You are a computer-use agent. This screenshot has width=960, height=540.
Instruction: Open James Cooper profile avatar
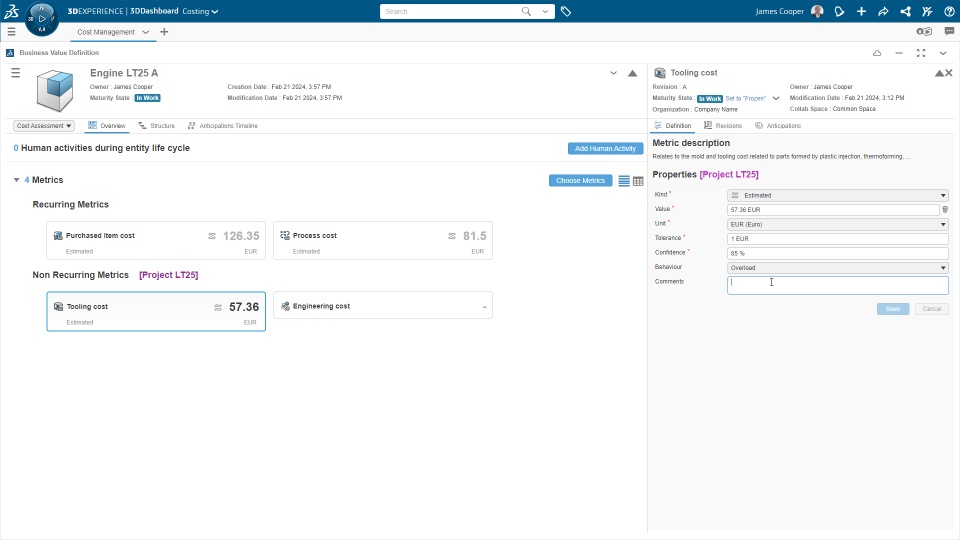click(x=817, y=11)
